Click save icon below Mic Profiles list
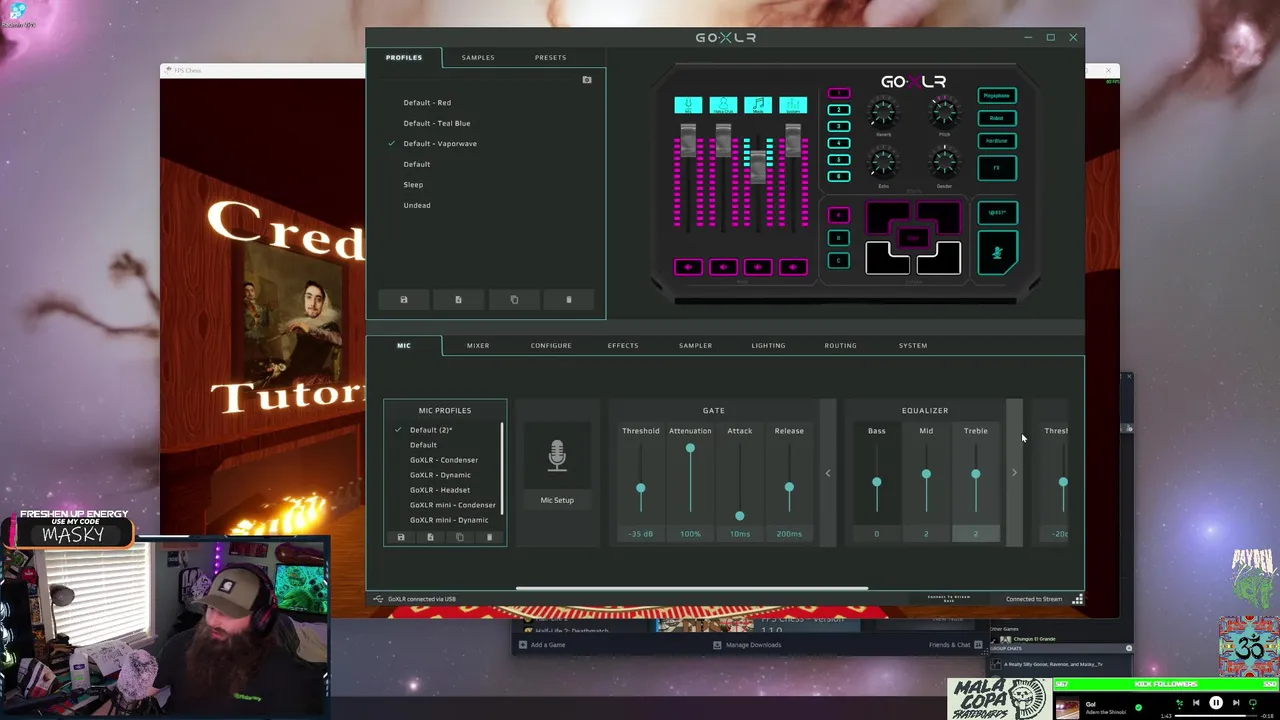 (x=401, y=537)
